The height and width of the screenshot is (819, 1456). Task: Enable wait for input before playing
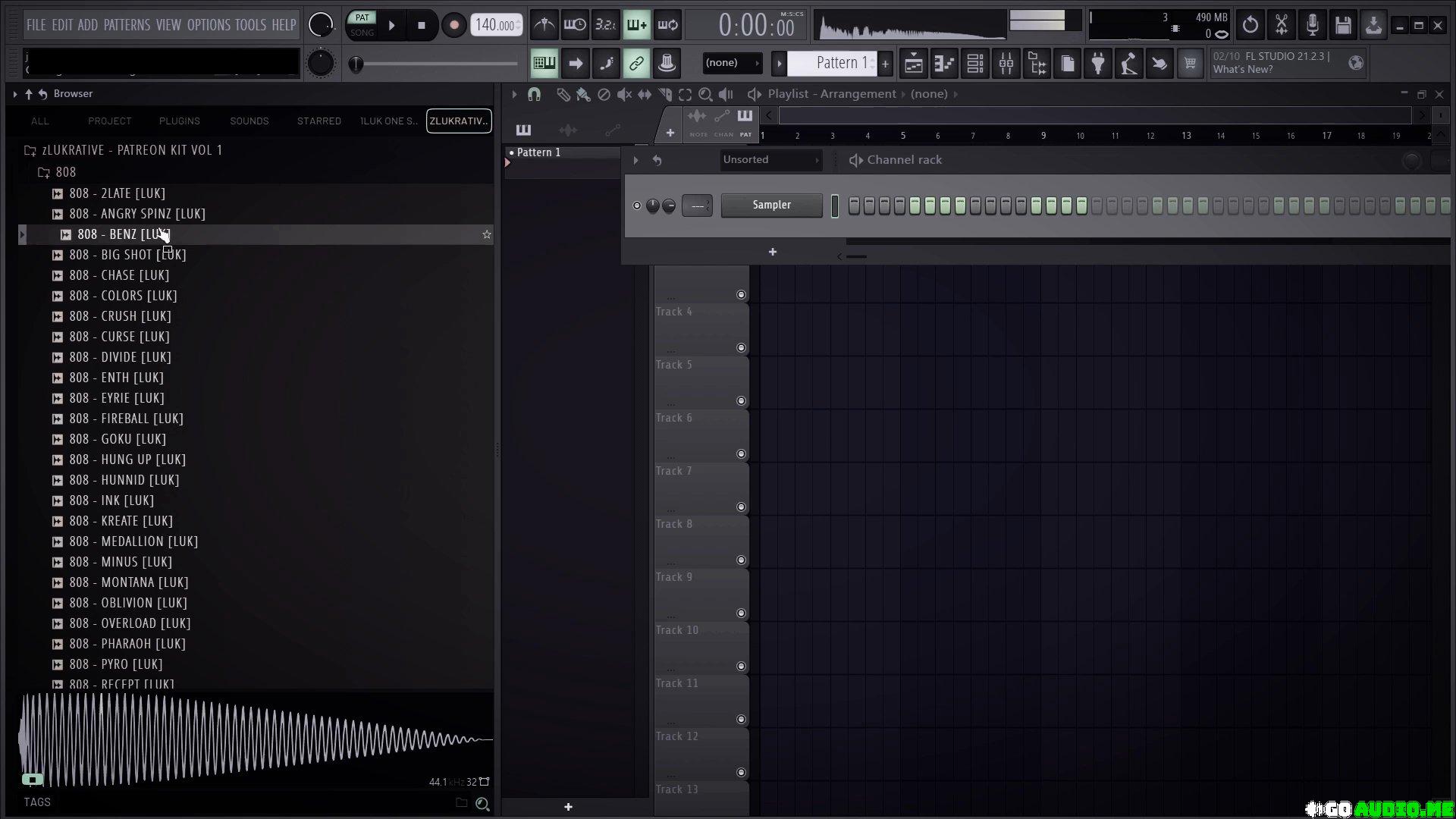point(575,25)
